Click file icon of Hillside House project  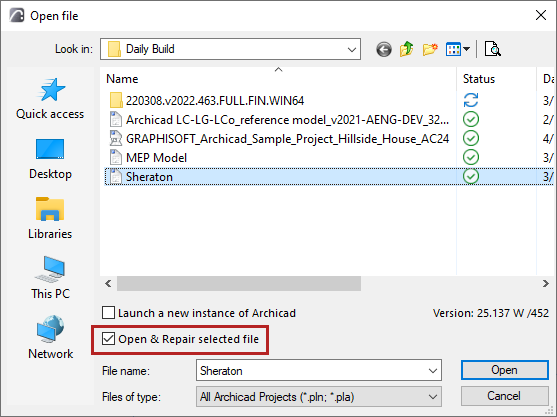(116, 138)
